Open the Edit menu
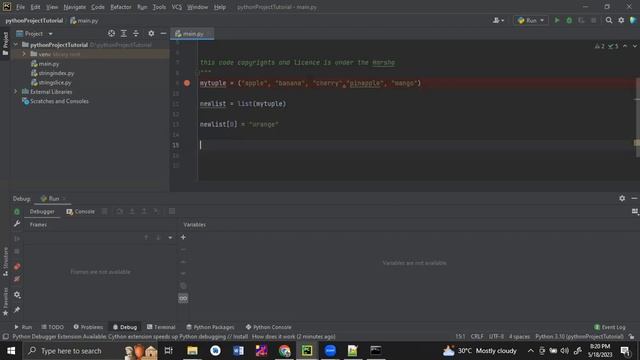The image size is (640, 360). tap(35, 7)
